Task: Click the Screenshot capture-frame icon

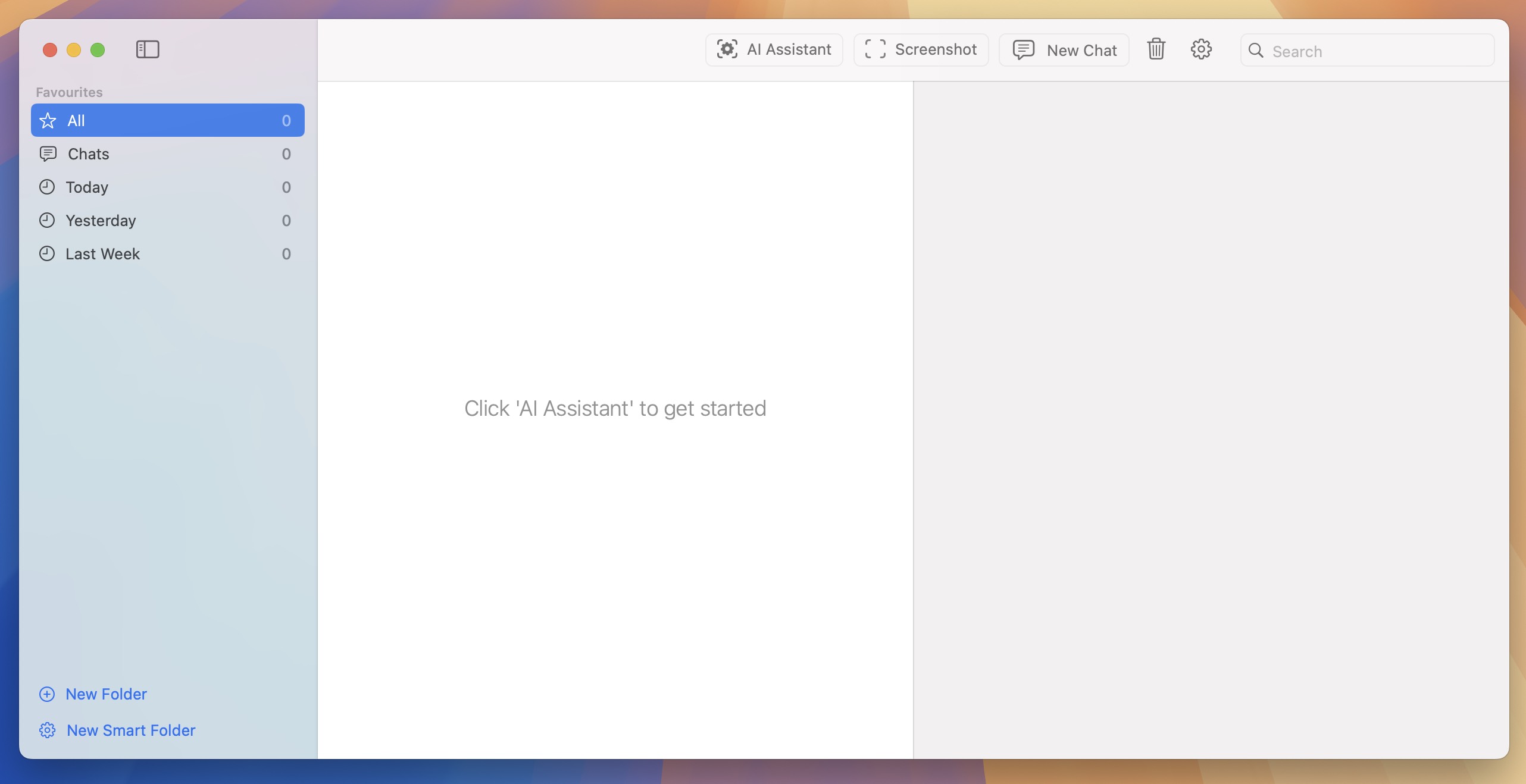Action: [x=874, y=50]
